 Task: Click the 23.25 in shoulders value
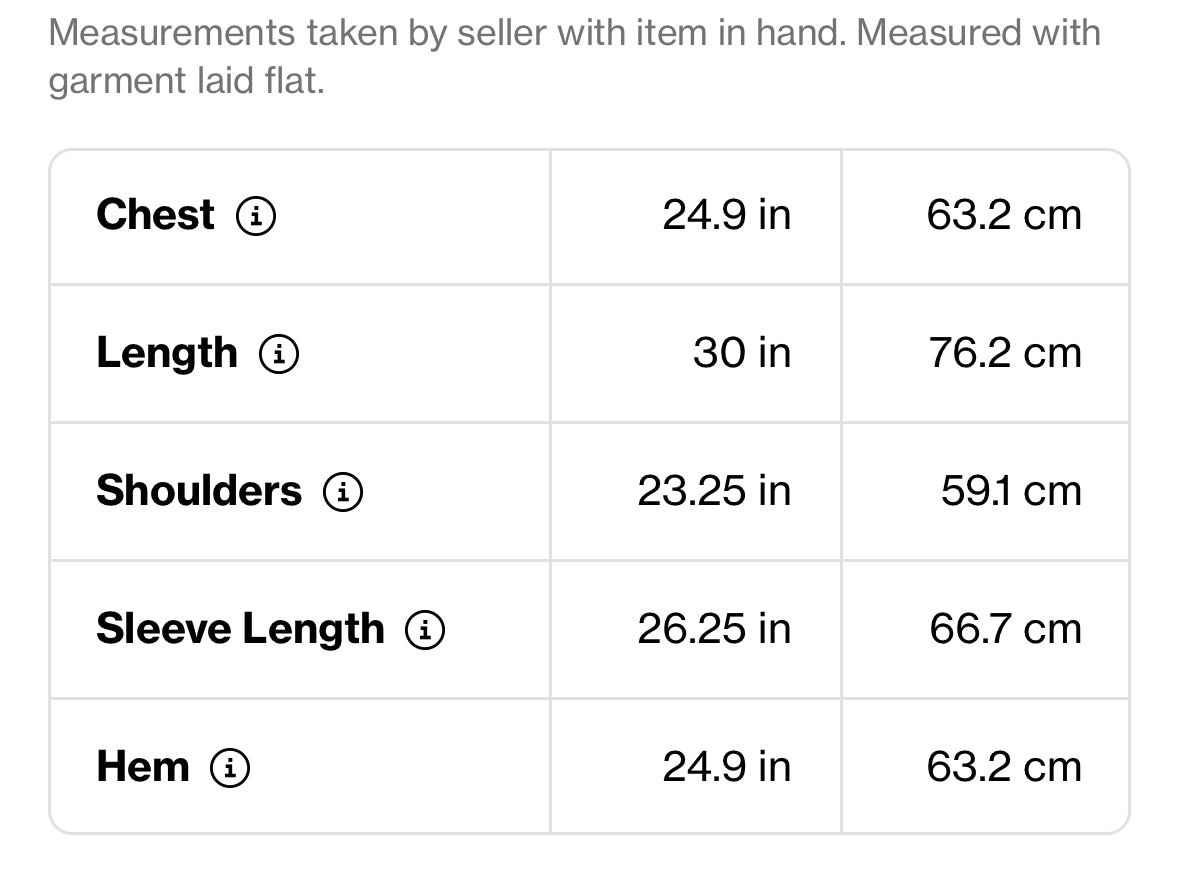tap(714, 491)
